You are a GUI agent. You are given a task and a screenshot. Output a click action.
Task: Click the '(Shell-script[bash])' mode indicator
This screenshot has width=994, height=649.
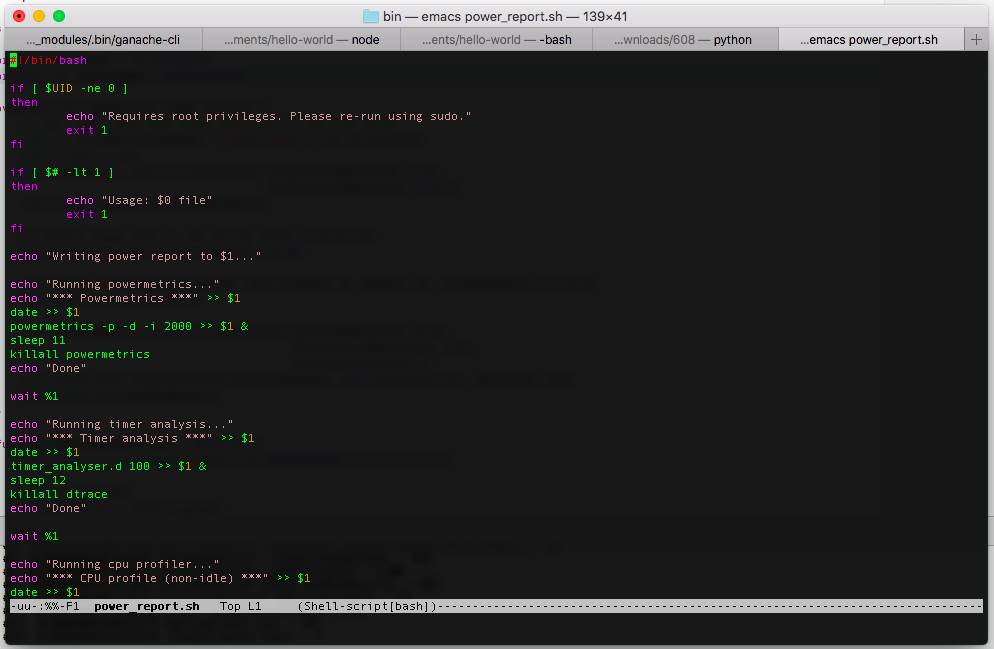(x=367, y=607)
